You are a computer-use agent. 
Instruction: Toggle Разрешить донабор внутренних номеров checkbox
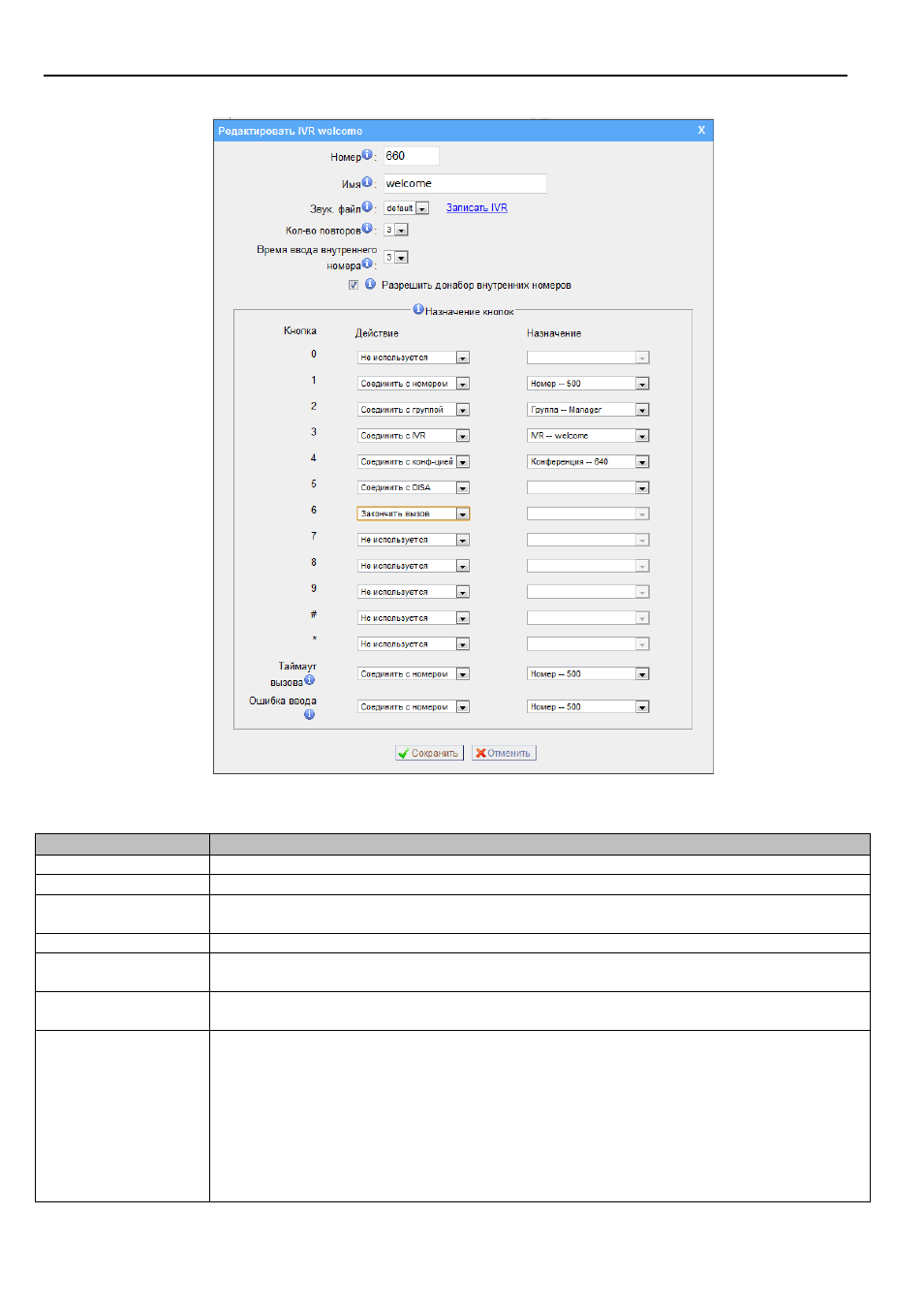354,285
